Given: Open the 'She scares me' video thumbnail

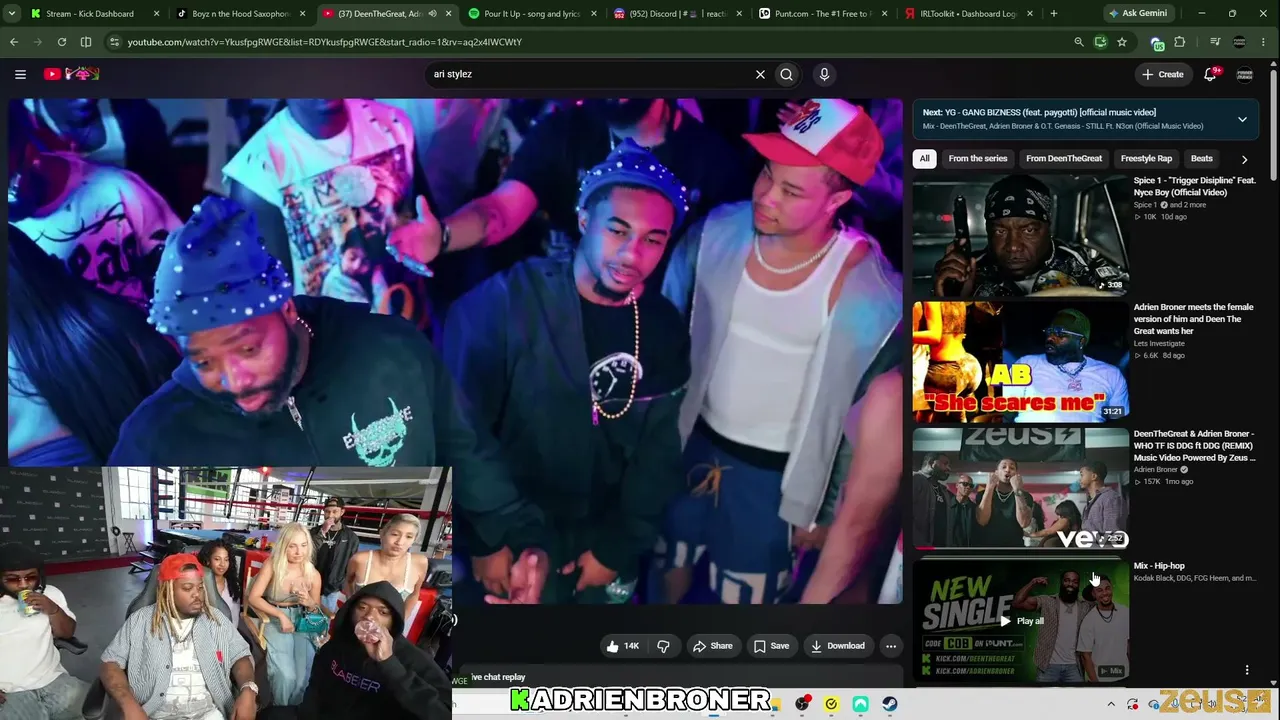Looking at the screenshot, I should point(1020,362).
